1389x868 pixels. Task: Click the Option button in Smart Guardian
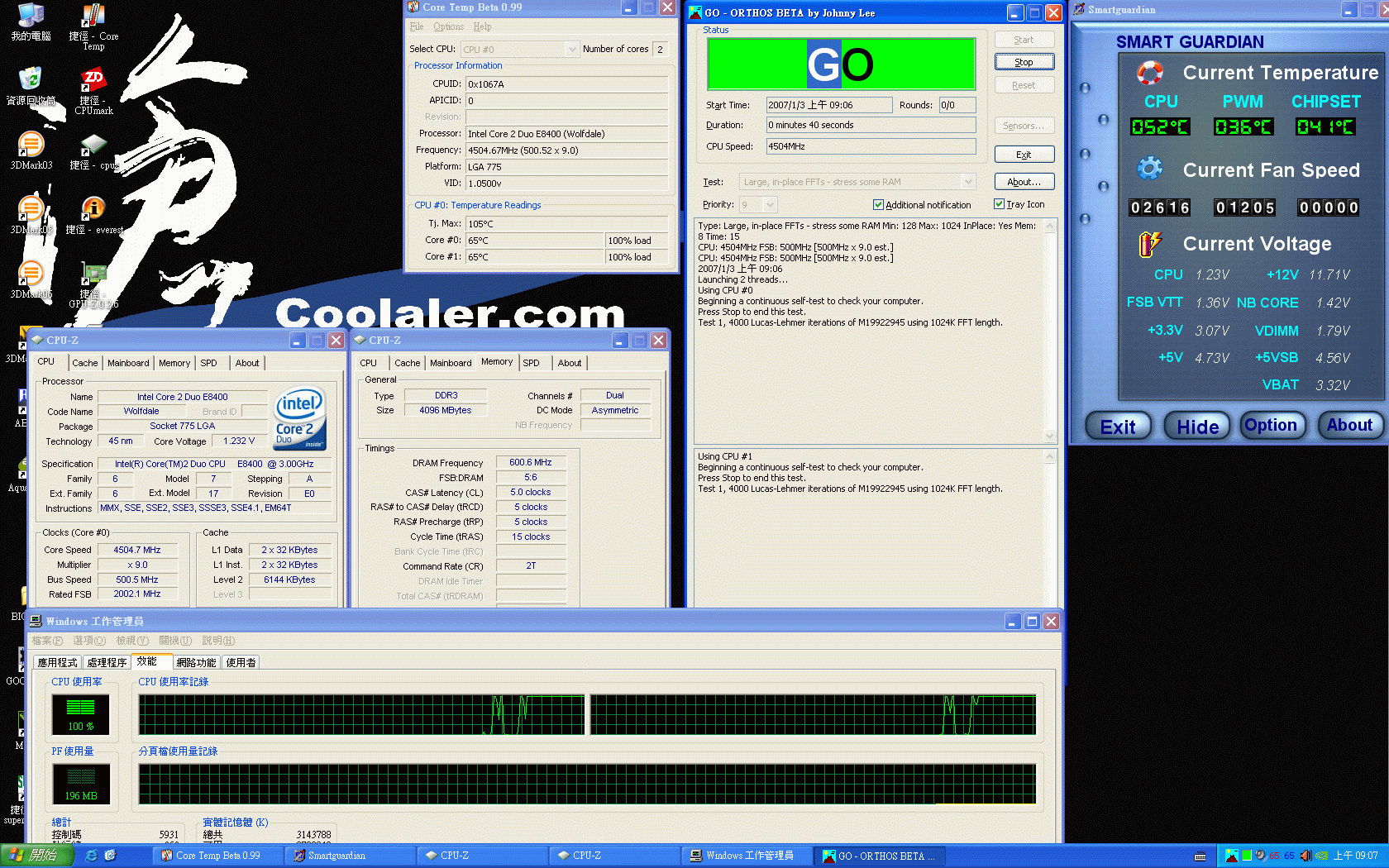[1272, 425]
